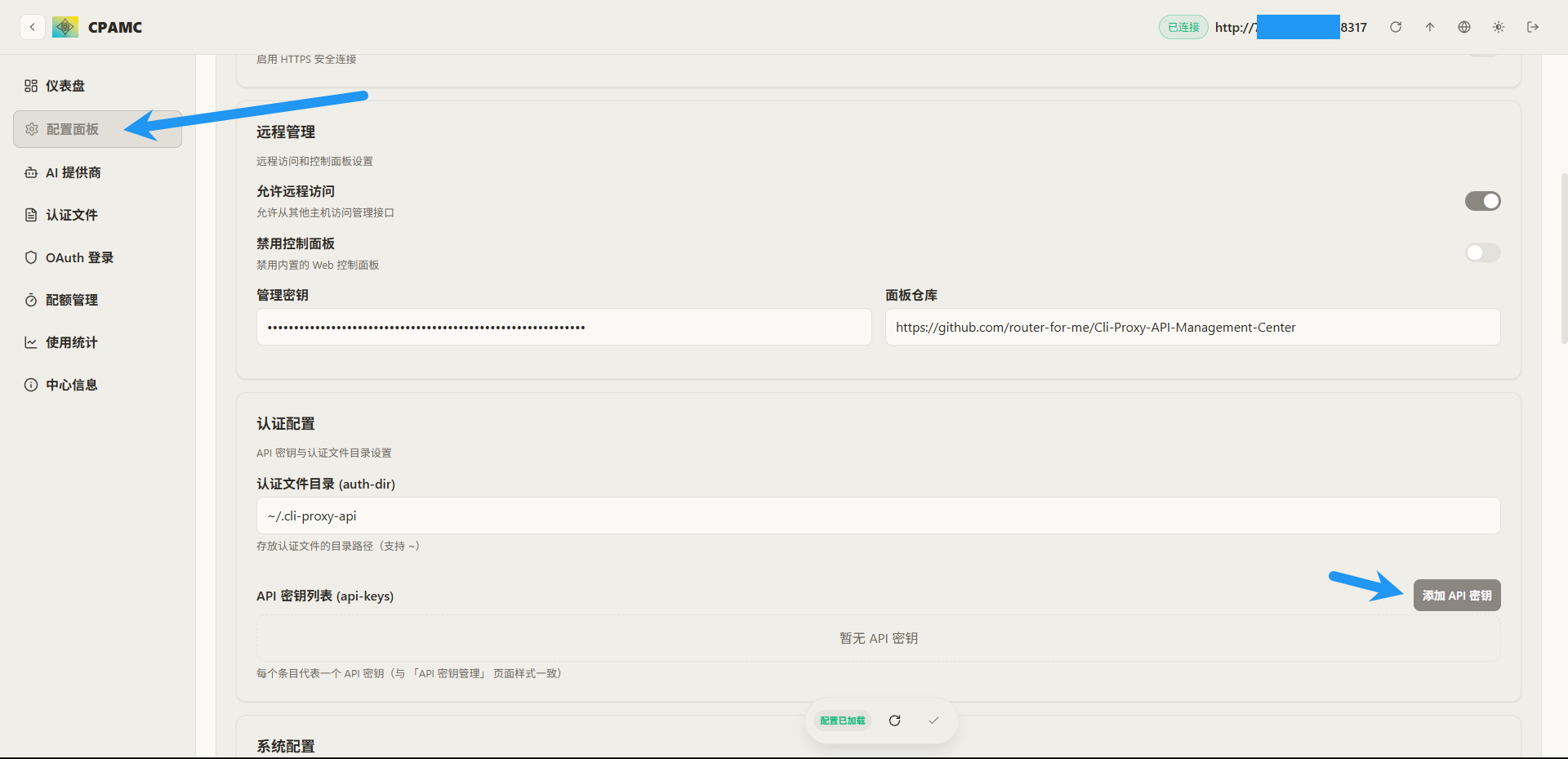The image size is (1568, 759).
Task: Click the 面板仓库 URL field
Action: pos(1192,327)
